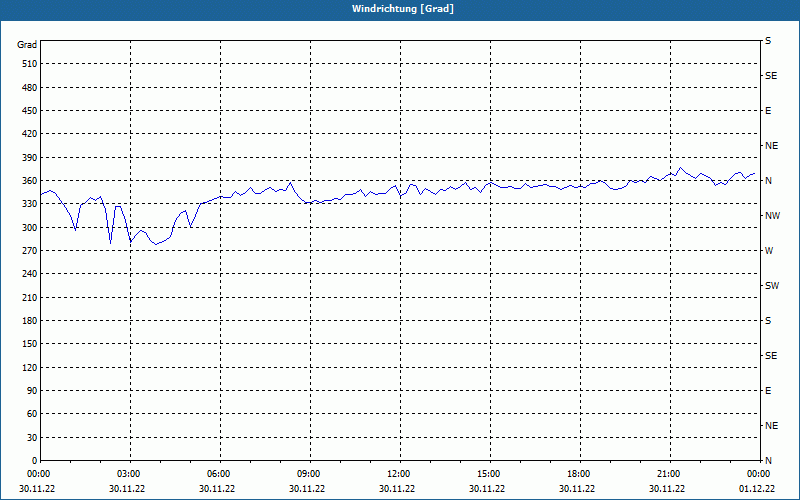Pick the 390 degree axis label
The height and width of the screenshot is (500, 800).
(x=30, y=157)
